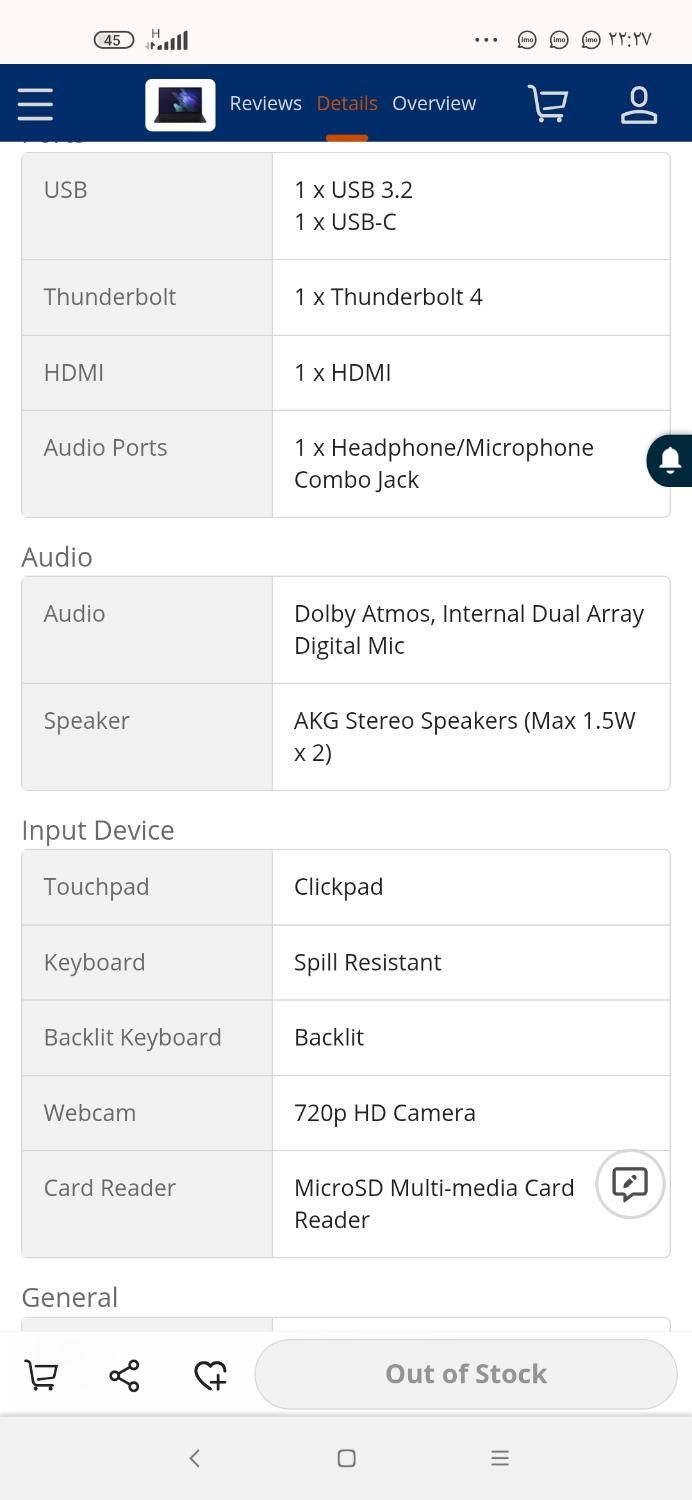Screen dimensions: 692x1500
Task: Tap the bottom bar cart icon
Action: [41, 1375]
